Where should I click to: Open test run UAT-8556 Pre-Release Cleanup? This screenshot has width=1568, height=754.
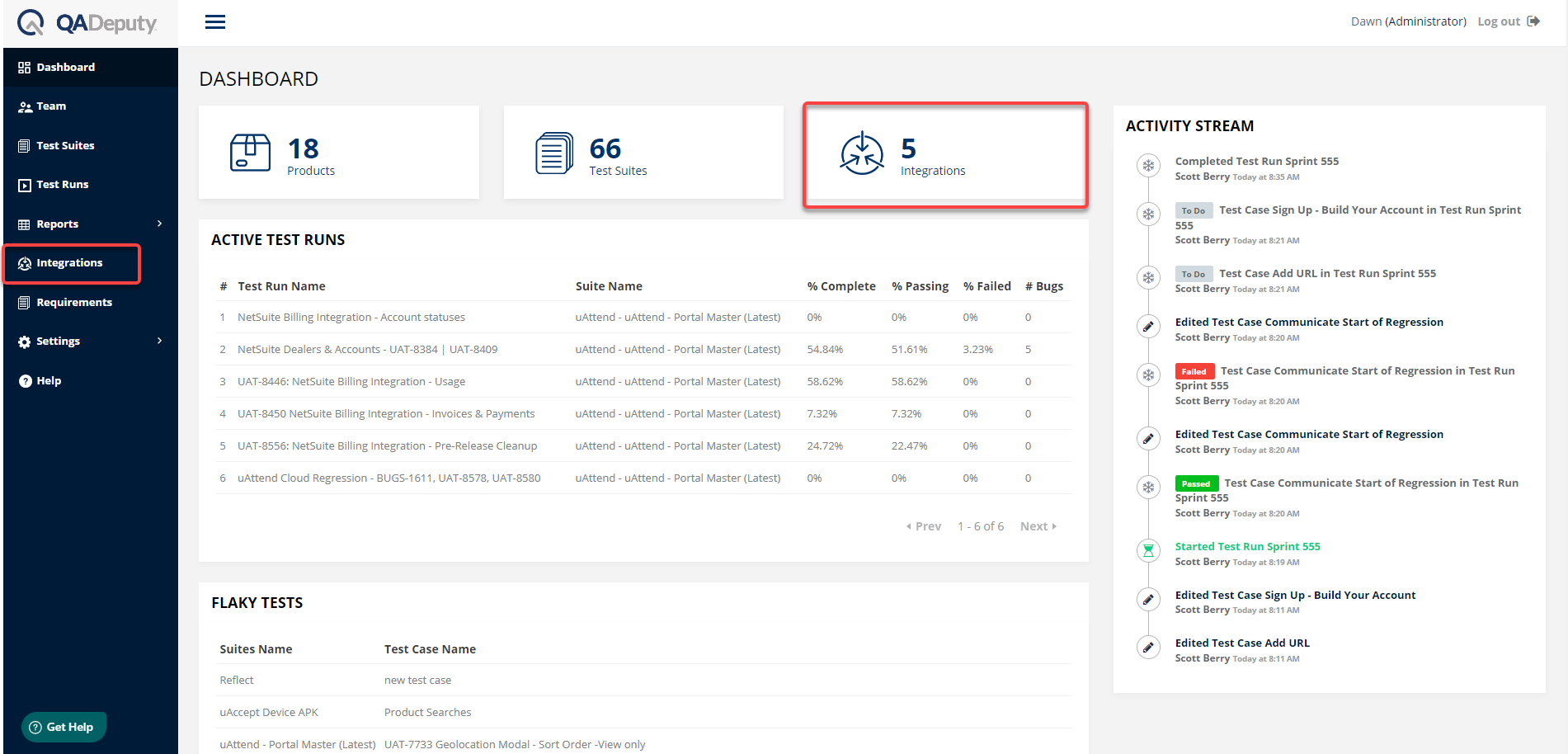coord(388,446)
